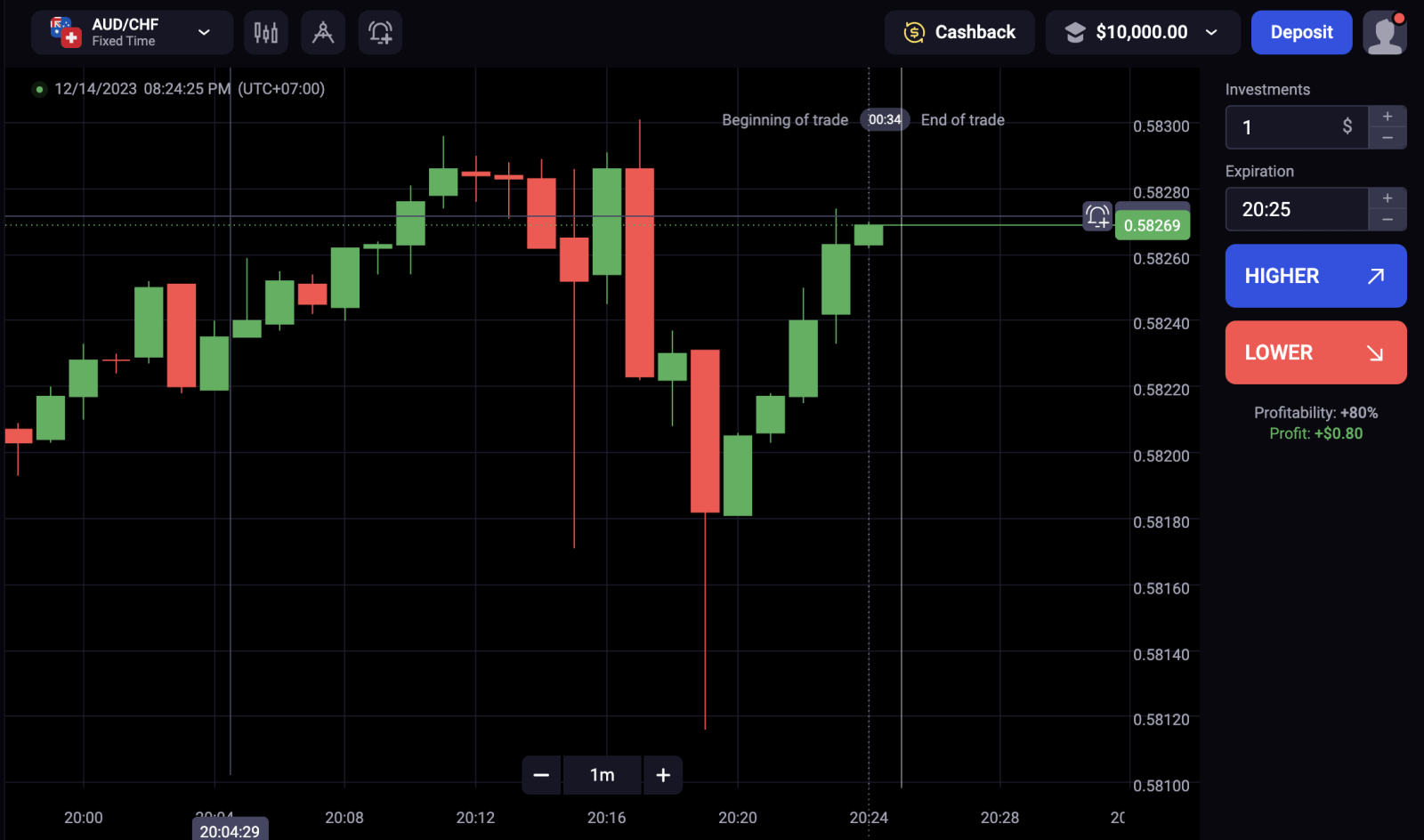Open the user profile avatar

[x=1384, y=33]
